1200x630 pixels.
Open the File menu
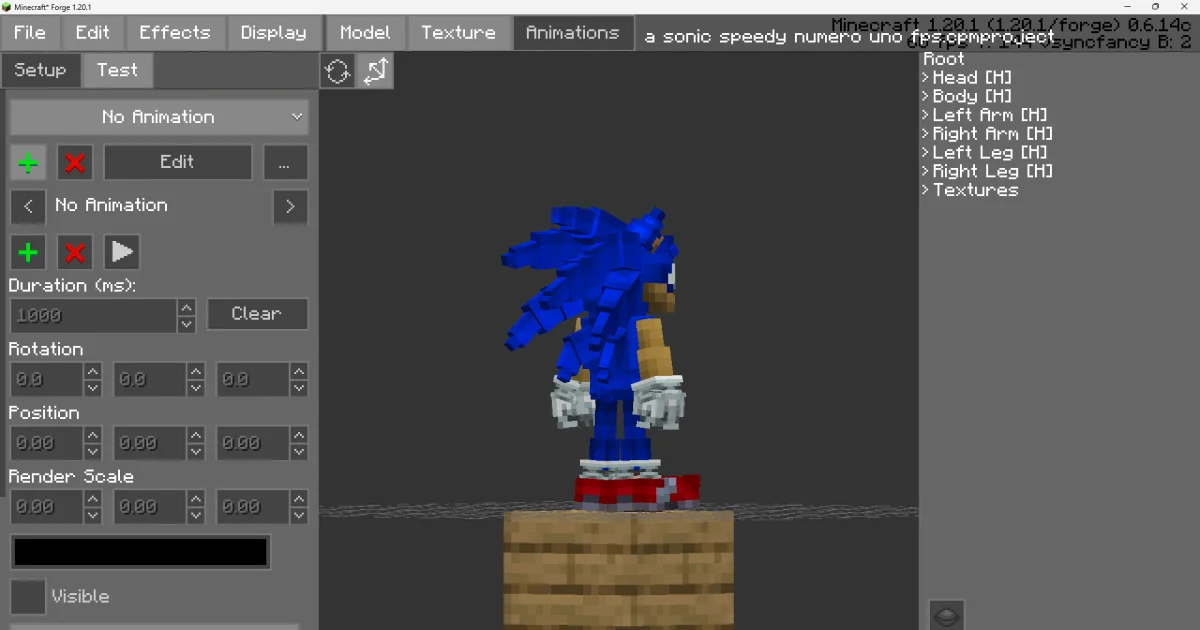pyautogui.click(x=30, y=33)
